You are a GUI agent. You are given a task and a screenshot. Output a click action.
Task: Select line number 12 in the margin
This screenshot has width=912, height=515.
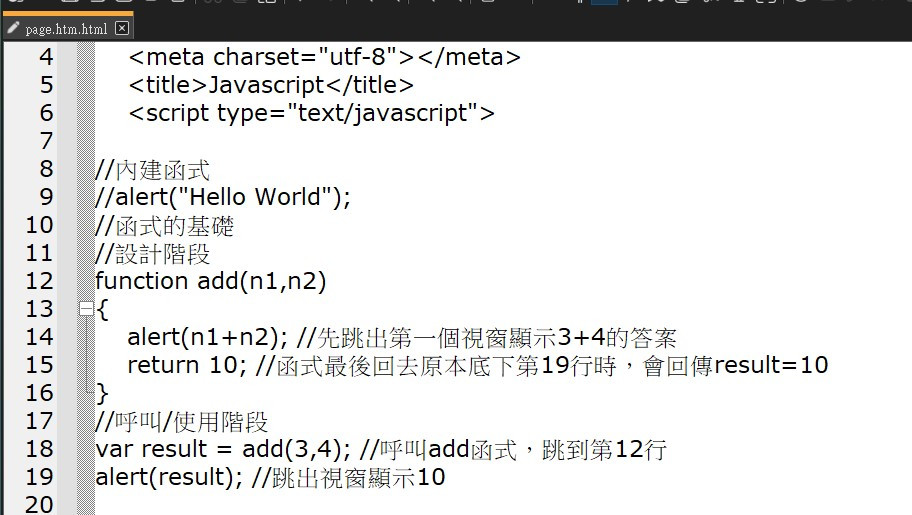click(40, 281)
